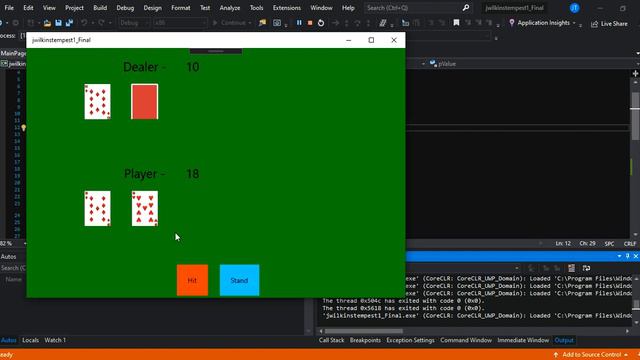
Task: Switch to the Call Stack tab
Action: click(331, 340)
